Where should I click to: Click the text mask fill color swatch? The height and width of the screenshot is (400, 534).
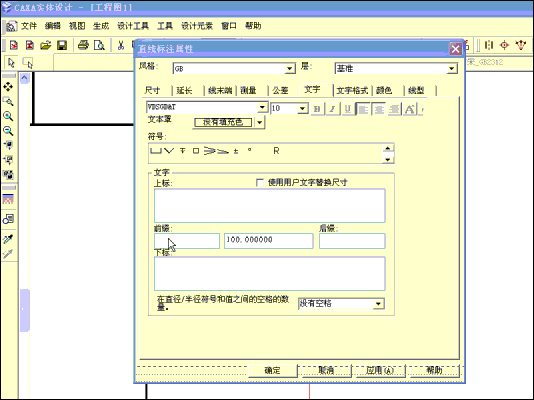223,122
